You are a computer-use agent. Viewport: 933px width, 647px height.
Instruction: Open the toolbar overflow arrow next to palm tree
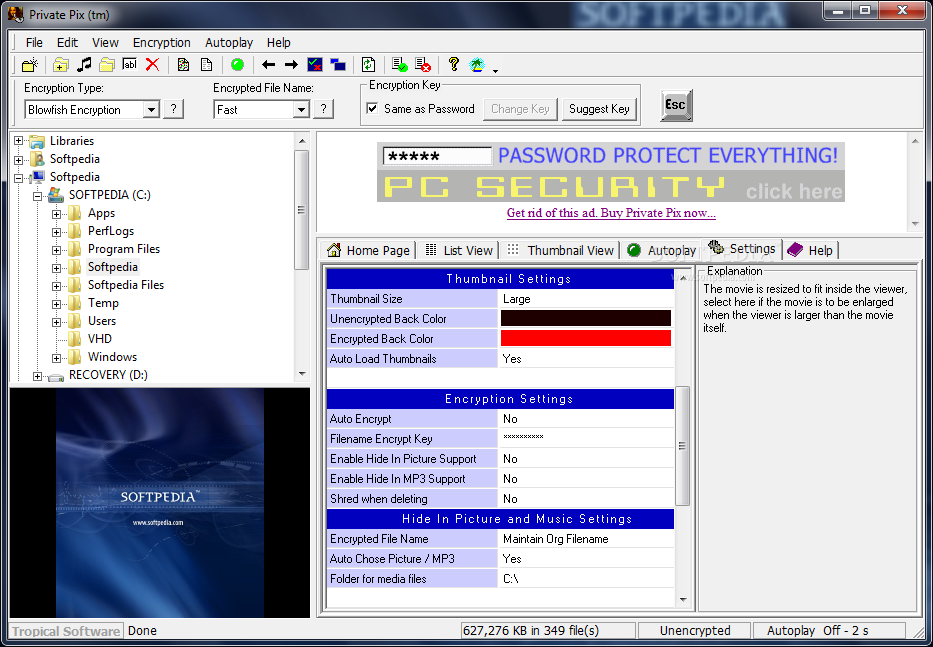click(495, 71)
